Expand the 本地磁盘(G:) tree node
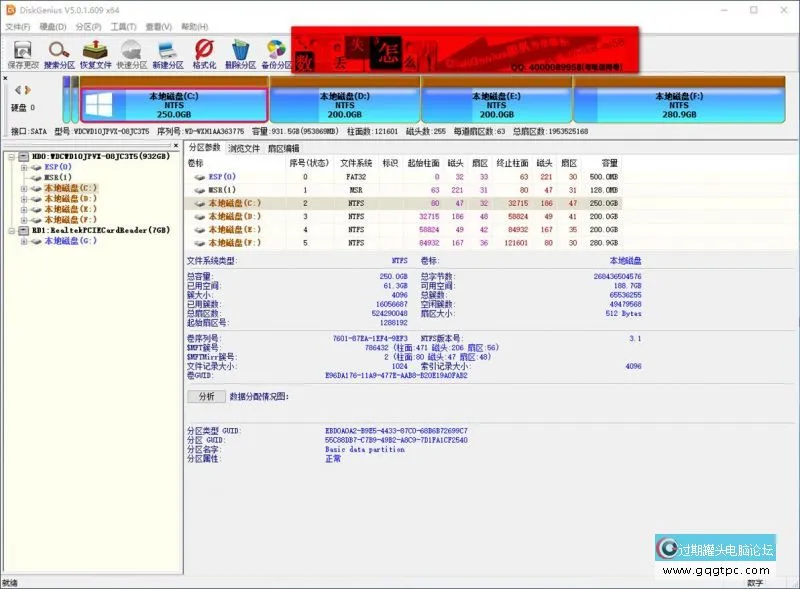 point(23,241)
